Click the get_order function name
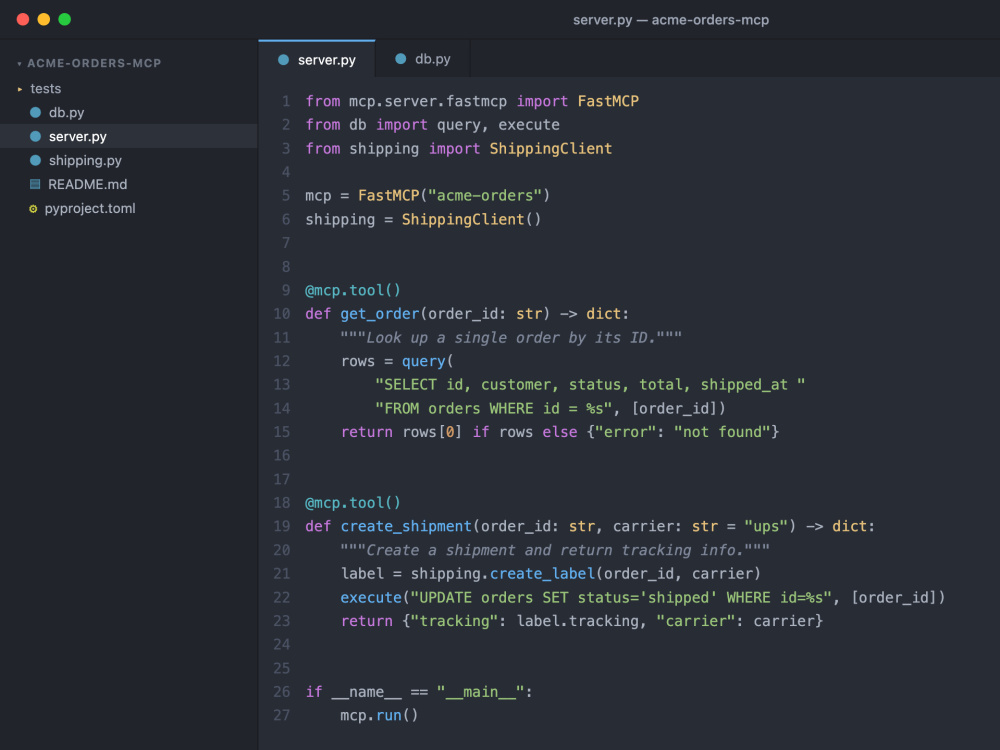 (379, 314)
